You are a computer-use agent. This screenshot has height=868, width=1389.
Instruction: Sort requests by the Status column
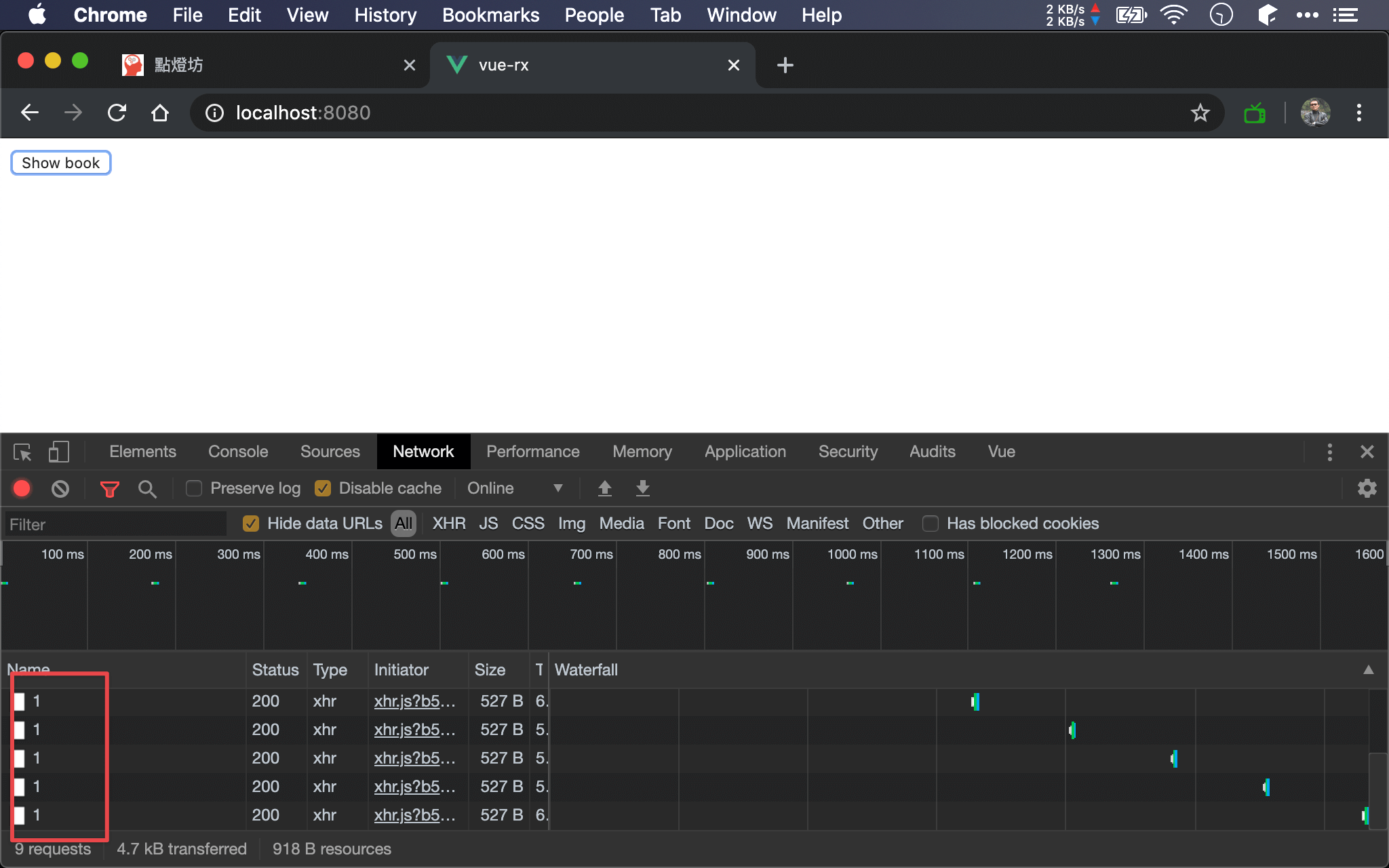[275, 670]
